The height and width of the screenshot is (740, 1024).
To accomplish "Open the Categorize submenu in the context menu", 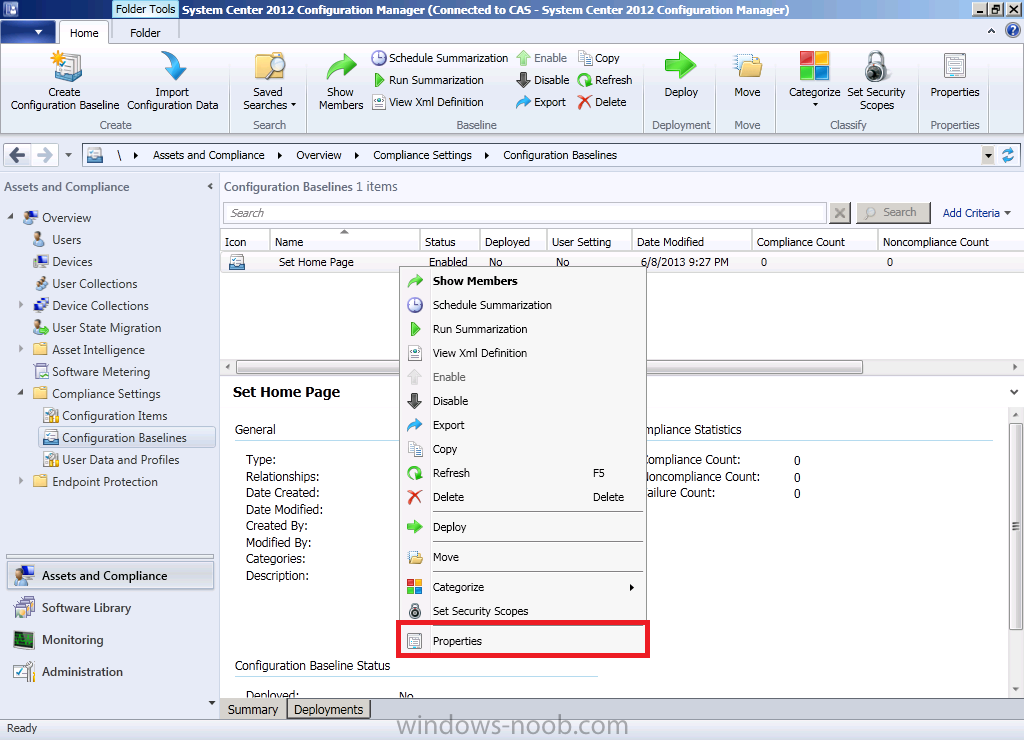I will 522,587.
